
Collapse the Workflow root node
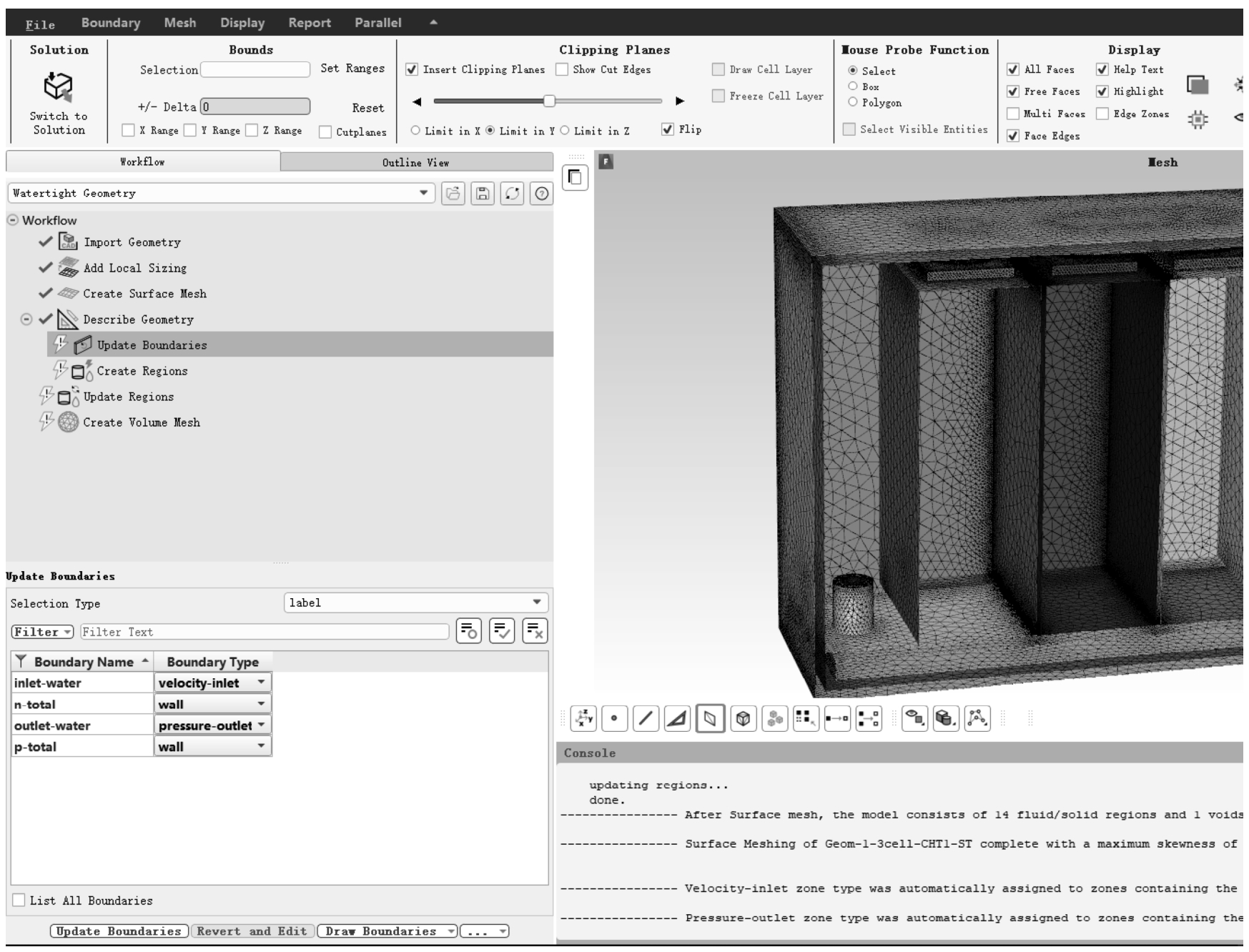[x=13, y=220]
